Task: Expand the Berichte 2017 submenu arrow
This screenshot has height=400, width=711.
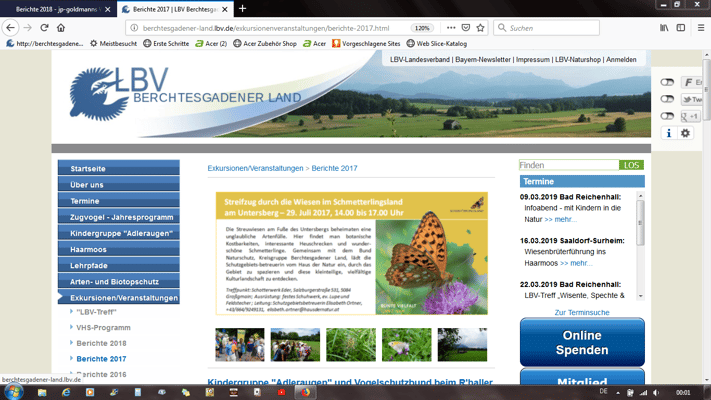Action: point(72,358)
